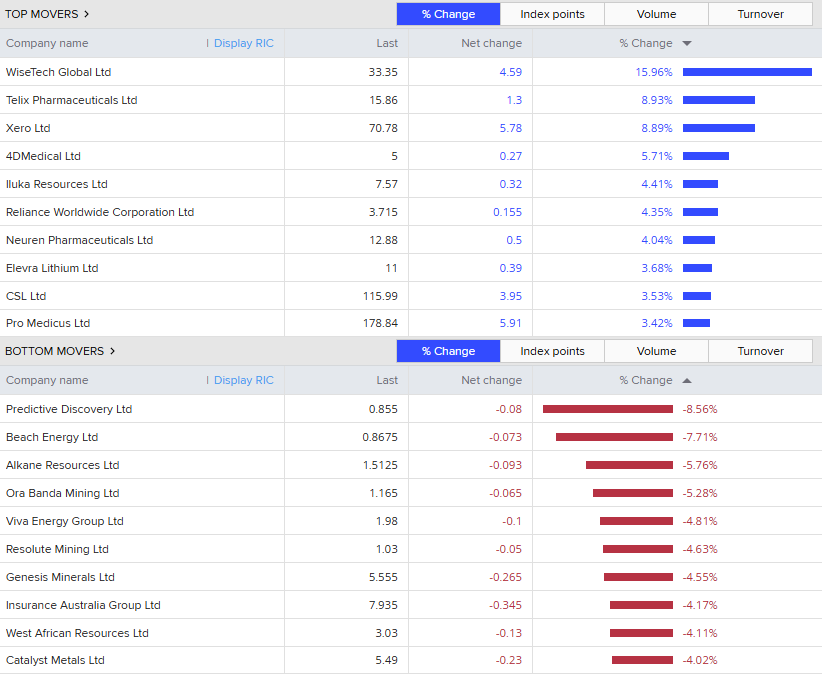Sort Bottom Movers by % Change ascending arrow
The width and height of the screenshot is (822, 679).
click(x=687, y=381)
